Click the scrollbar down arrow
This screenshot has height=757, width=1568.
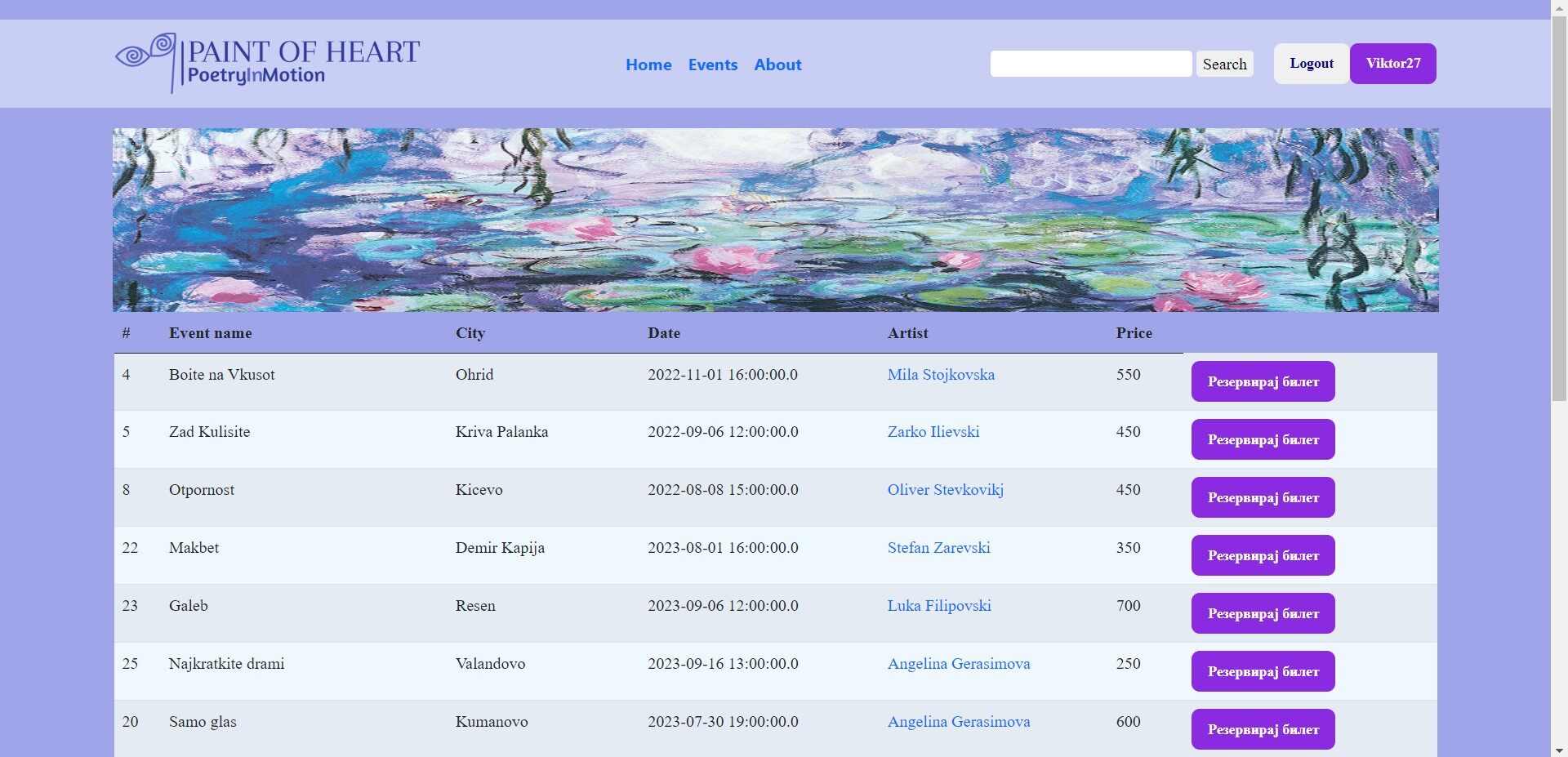1559,750
